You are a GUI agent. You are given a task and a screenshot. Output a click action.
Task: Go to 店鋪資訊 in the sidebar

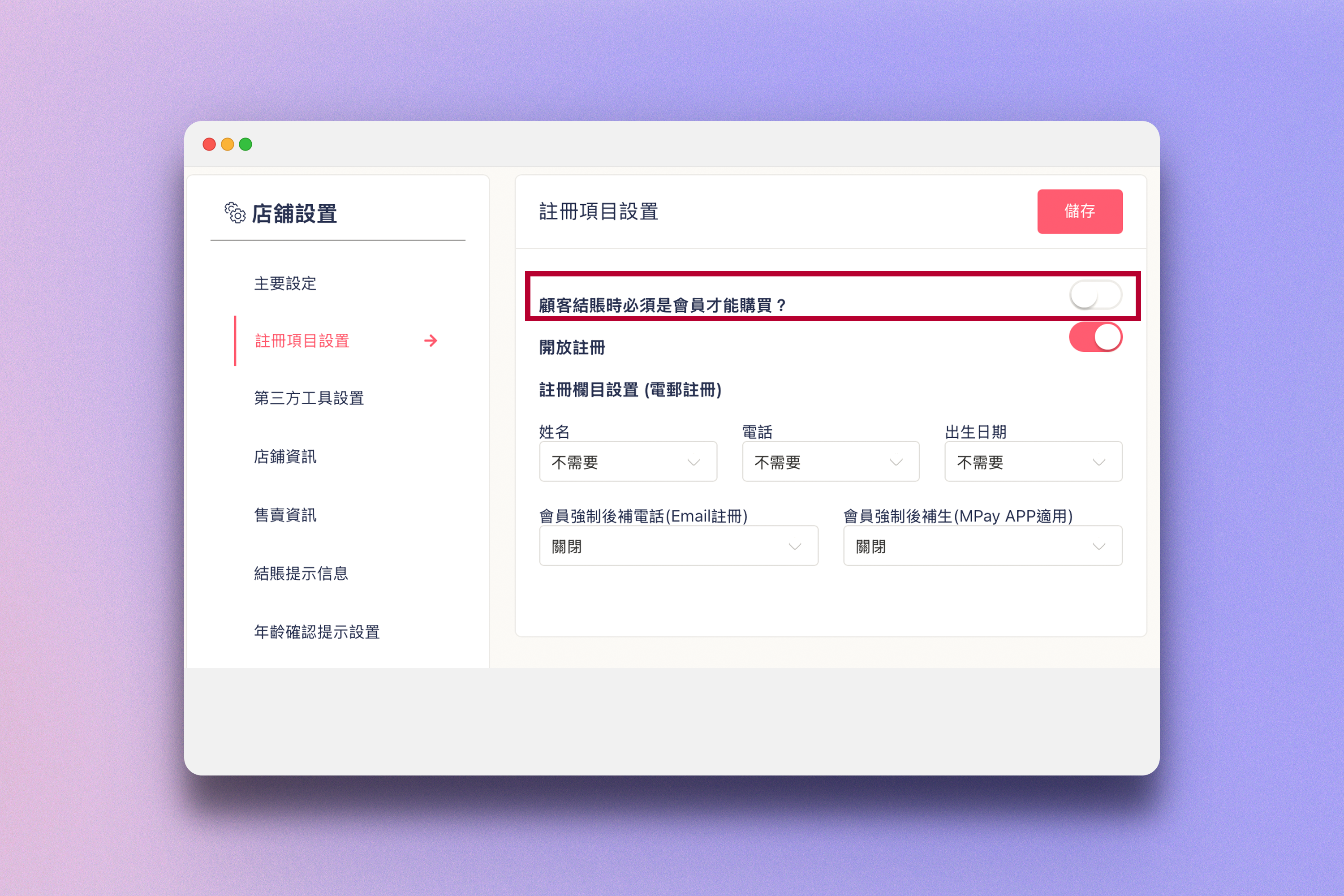click(285, 457)
